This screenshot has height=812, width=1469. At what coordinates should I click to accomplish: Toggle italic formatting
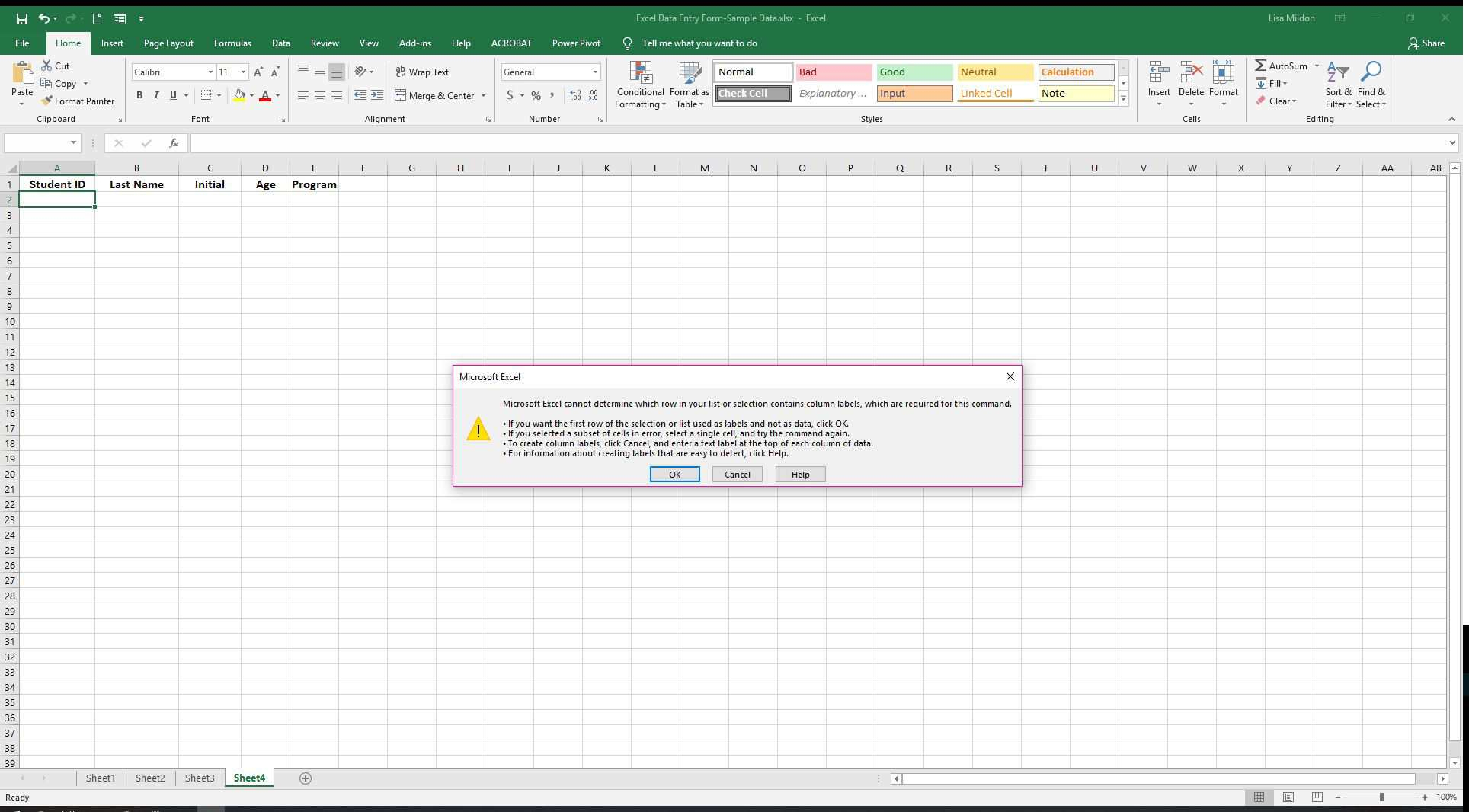[156, 95]
